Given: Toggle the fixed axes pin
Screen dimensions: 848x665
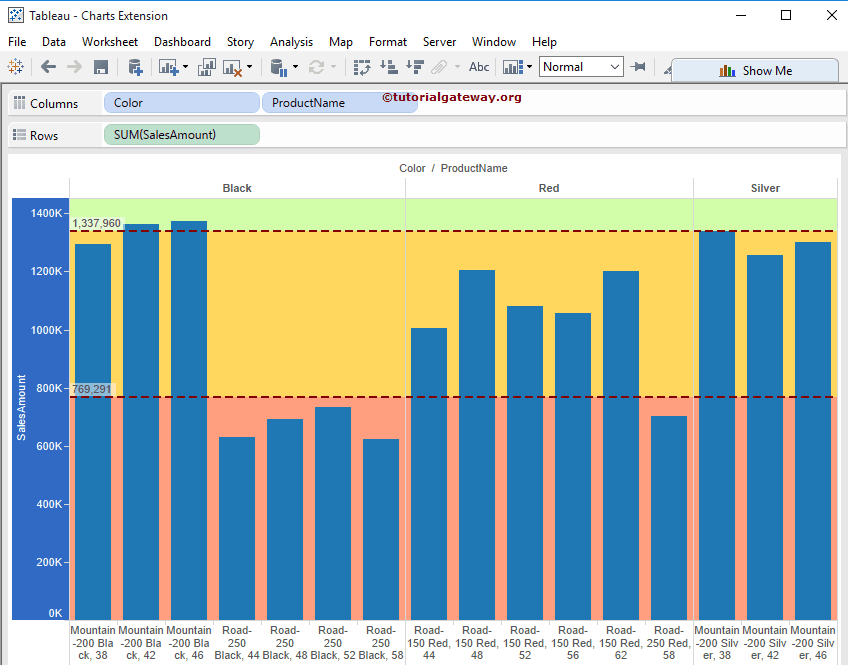Looking at the screenshot, I should 638,67.
